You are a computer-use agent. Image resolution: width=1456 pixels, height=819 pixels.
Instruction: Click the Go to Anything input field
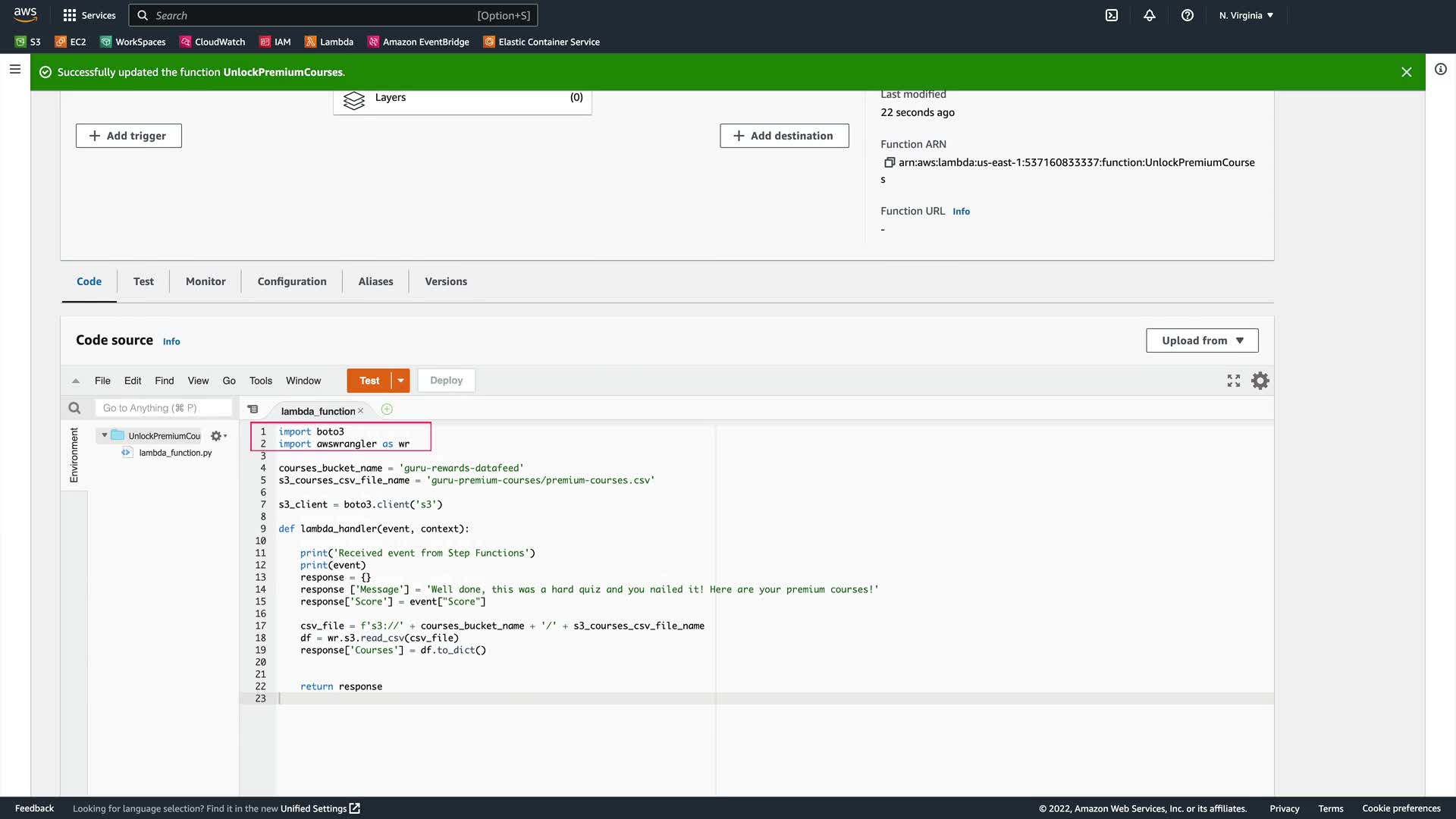tap(163, 408)
